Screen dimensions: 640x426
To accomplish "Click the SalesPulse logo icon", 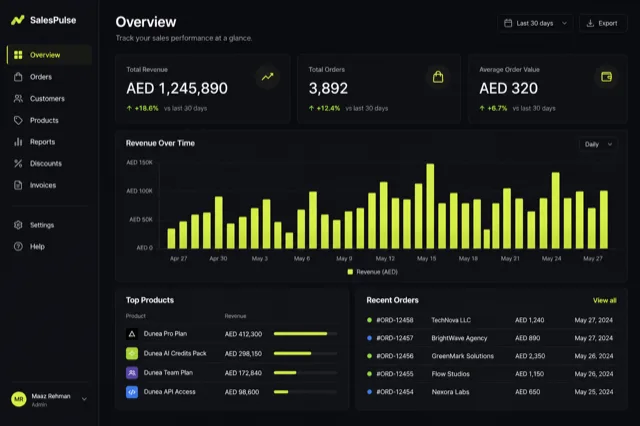I will point(18,20).
